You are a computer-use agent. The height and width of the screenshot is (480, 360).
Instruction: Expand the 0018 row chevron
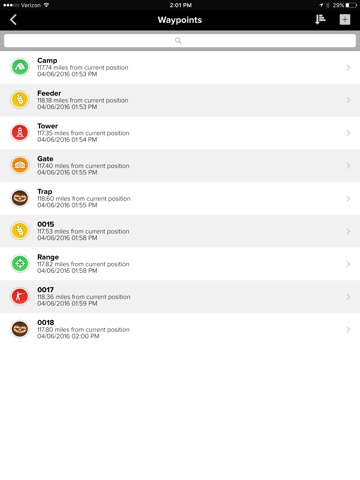point(348,330)
